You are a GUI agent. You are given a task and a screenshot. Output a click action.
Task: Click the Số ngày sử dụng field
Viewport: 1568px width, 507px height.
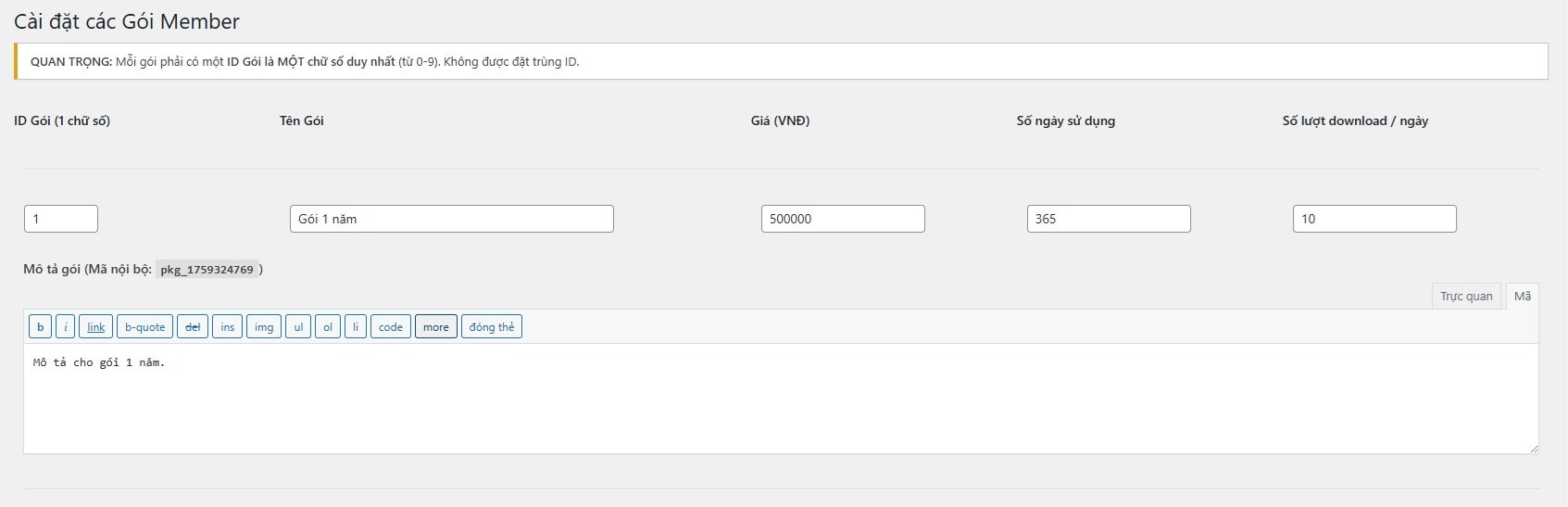[1109, 219]
